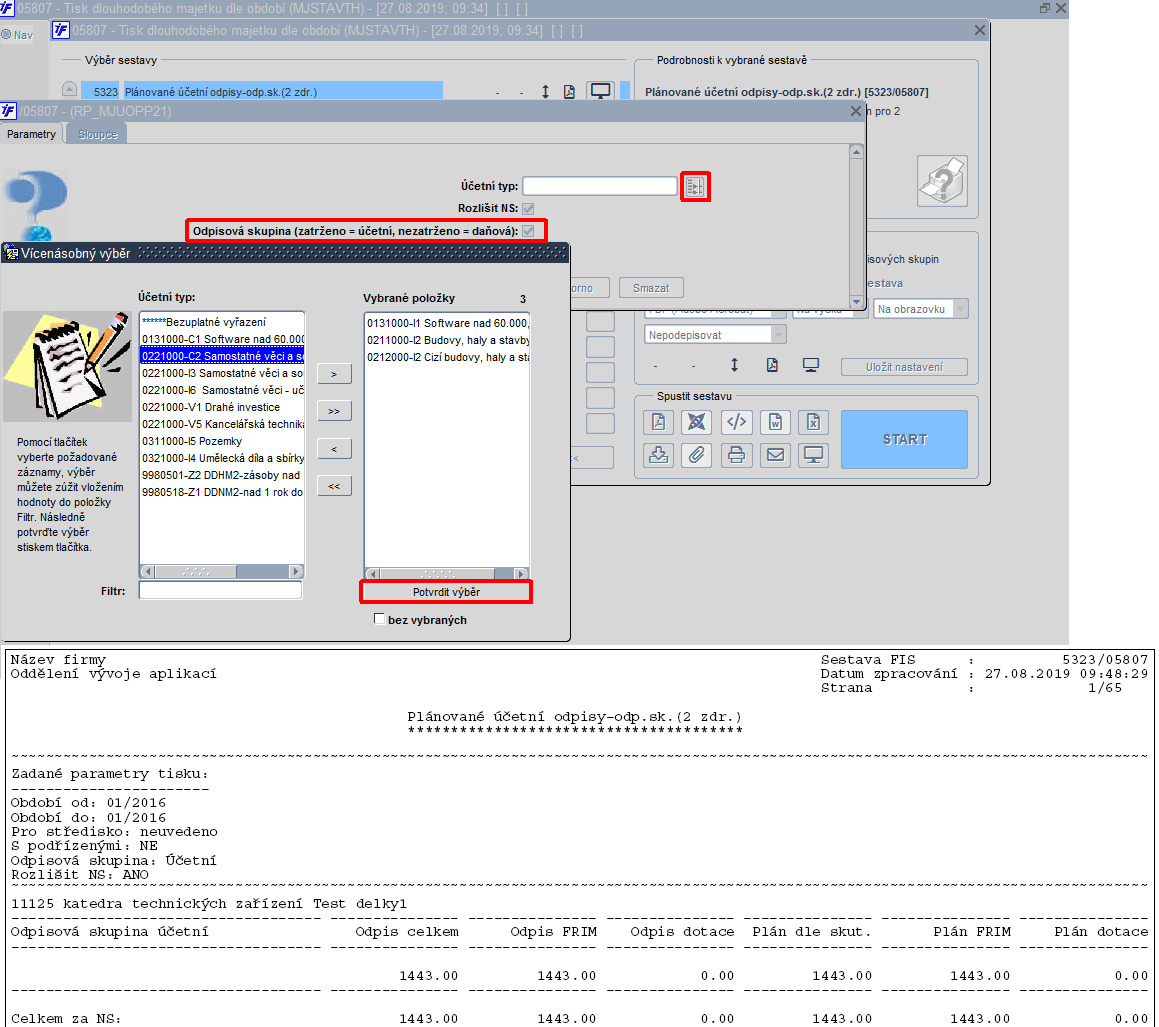1159x1027 pixels.
Task: Click the download-to-disk icon
Action: [x=658, y=455]
